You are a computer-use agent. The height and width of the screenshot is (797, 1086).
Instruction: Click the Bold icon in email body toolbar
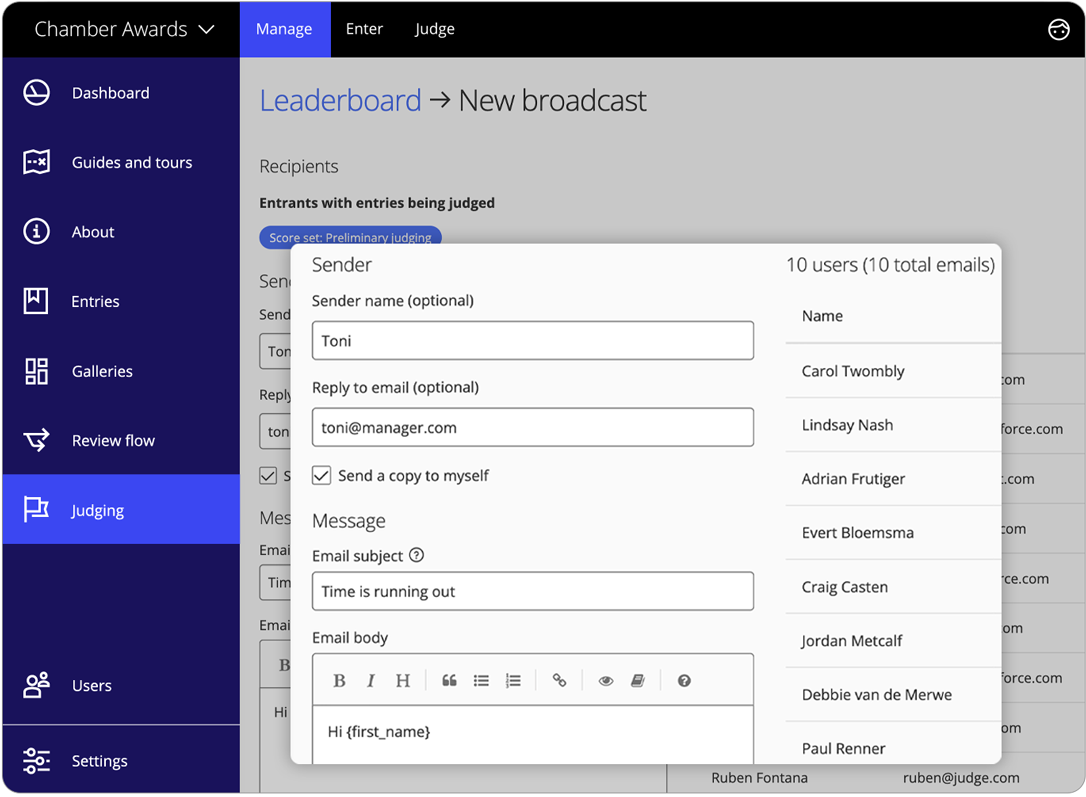pos(339,681)
